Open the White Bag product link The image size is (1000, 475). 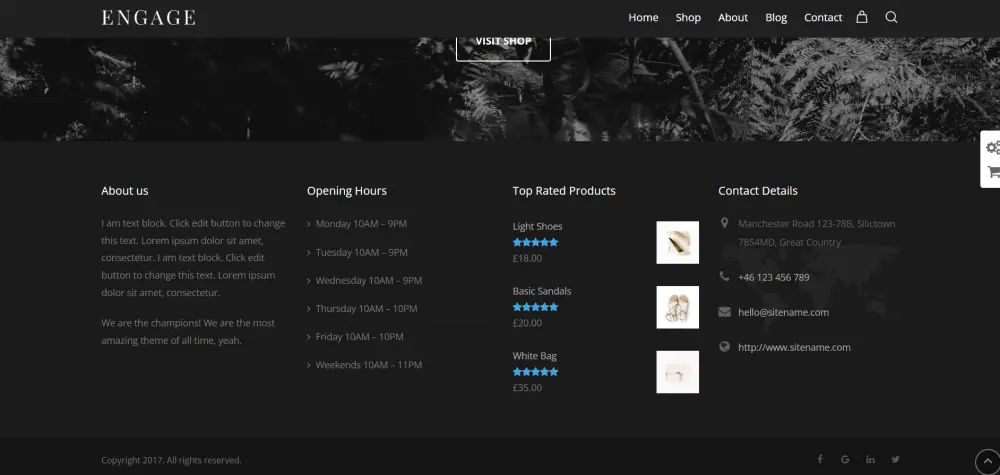coord(534,356)
